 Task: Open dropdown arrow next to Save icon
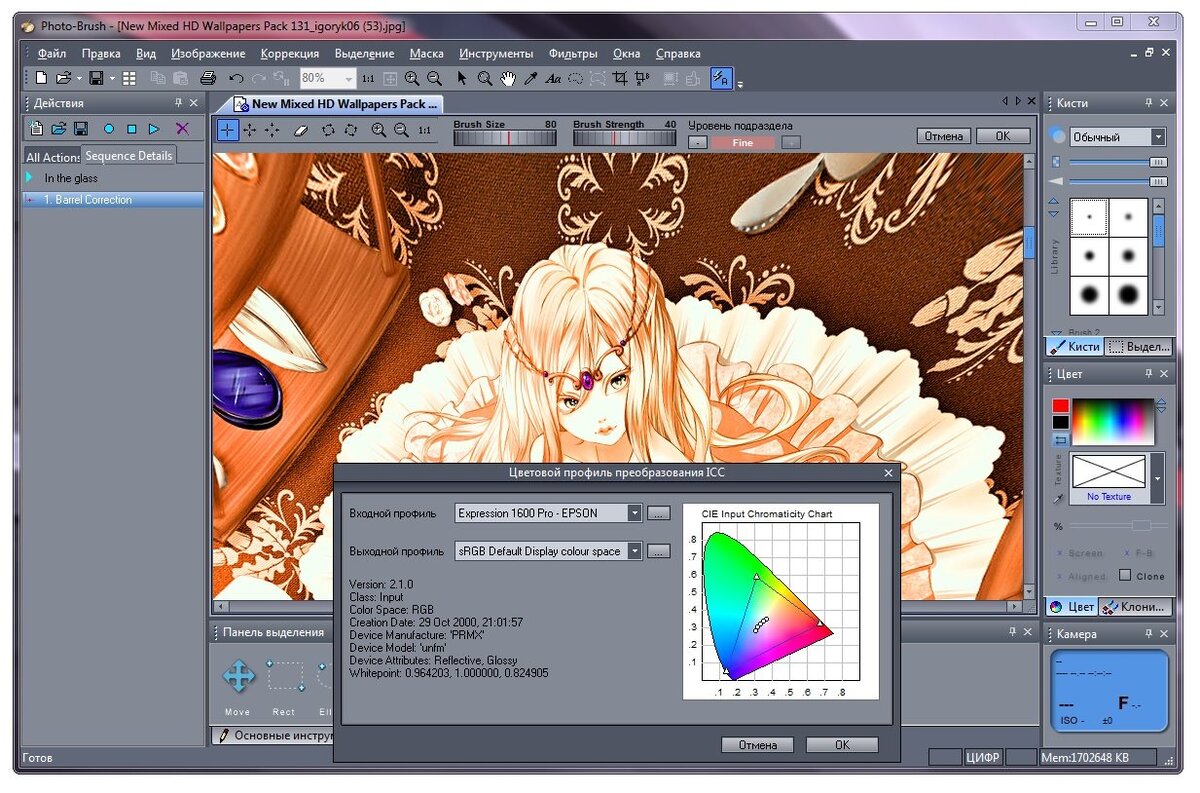click(112, 78)
